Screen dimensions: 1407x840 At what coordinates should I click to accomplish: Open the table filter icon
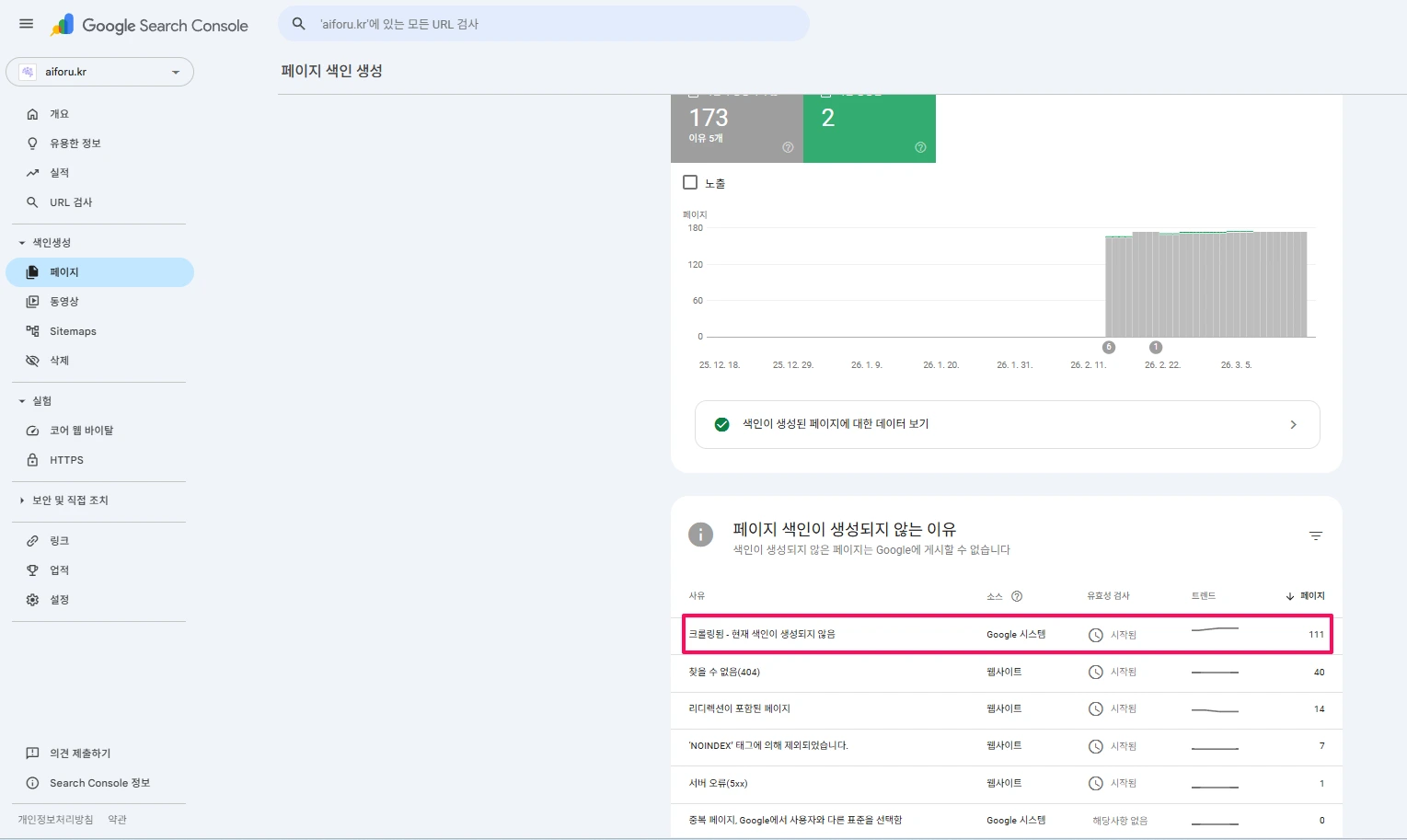pos(1316,535)
